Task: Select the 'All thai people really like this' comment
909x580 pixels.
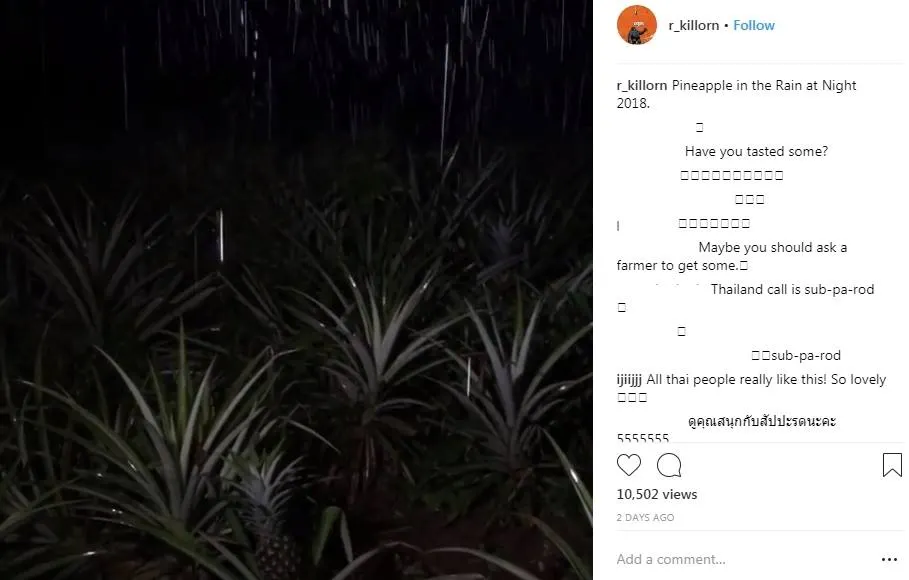Action: (766, 380)
